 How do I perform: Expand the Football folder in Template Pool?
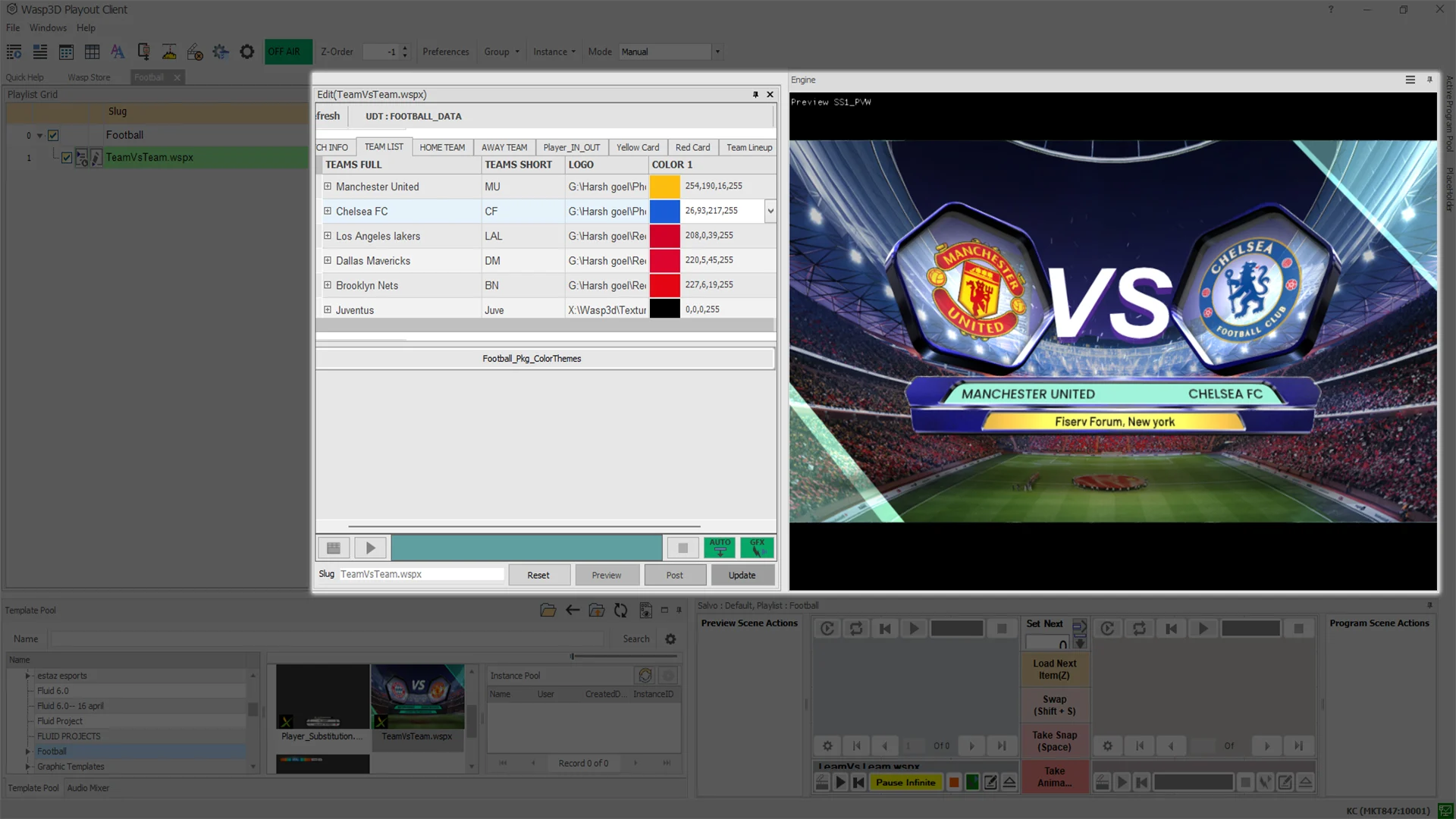coord(29,751)
